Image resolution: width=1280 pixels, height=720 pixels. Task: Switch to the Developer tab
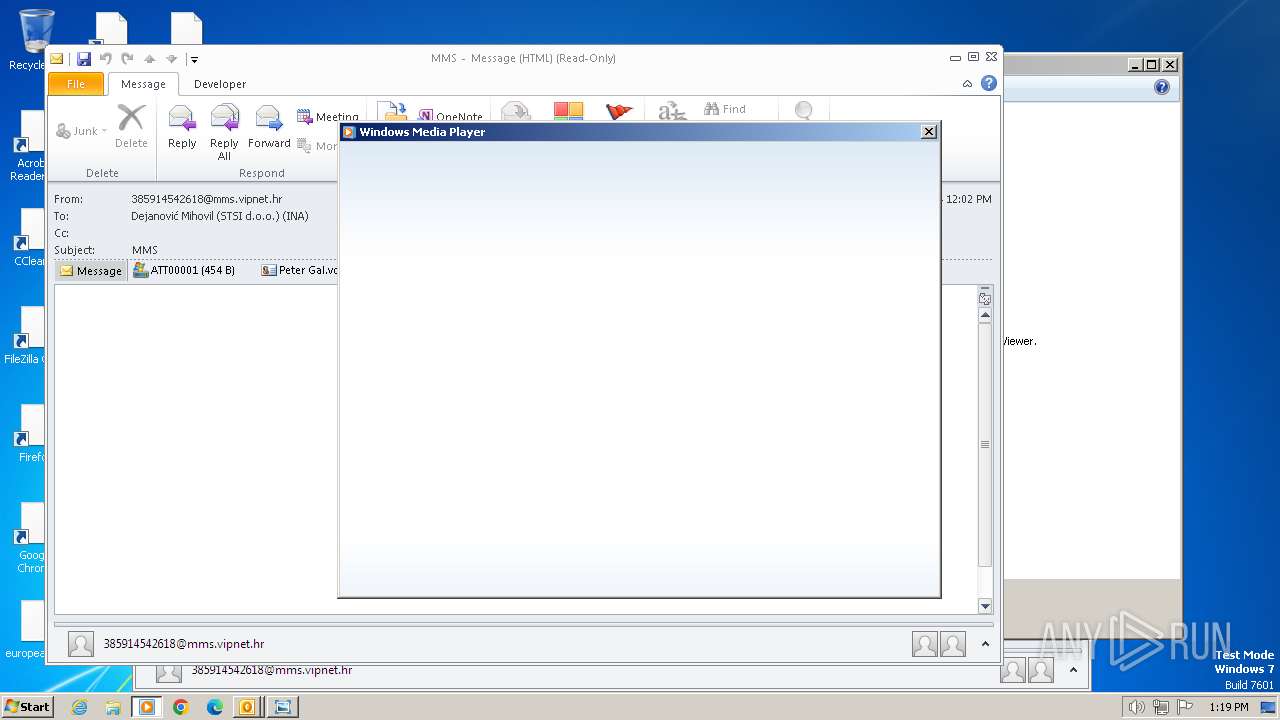pos(220,84)
